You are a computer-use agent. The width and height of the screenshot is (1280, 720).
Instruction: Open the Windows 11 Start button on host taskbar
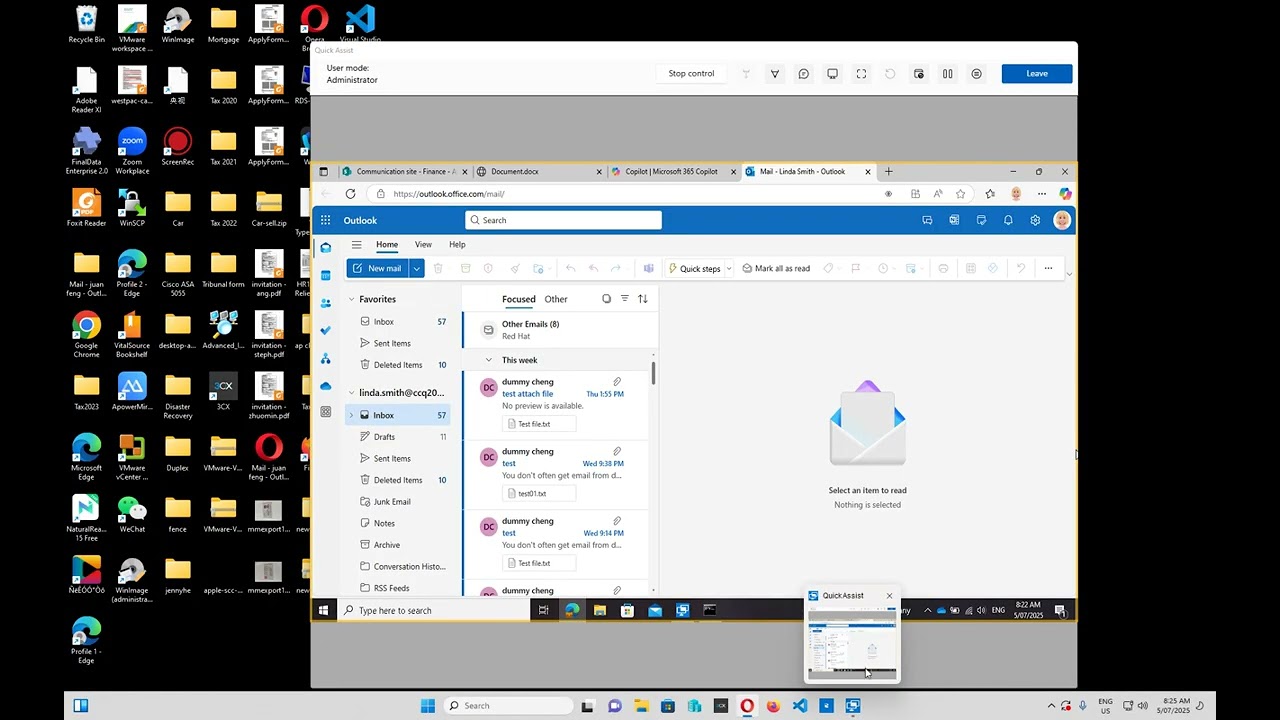[427, 706]
